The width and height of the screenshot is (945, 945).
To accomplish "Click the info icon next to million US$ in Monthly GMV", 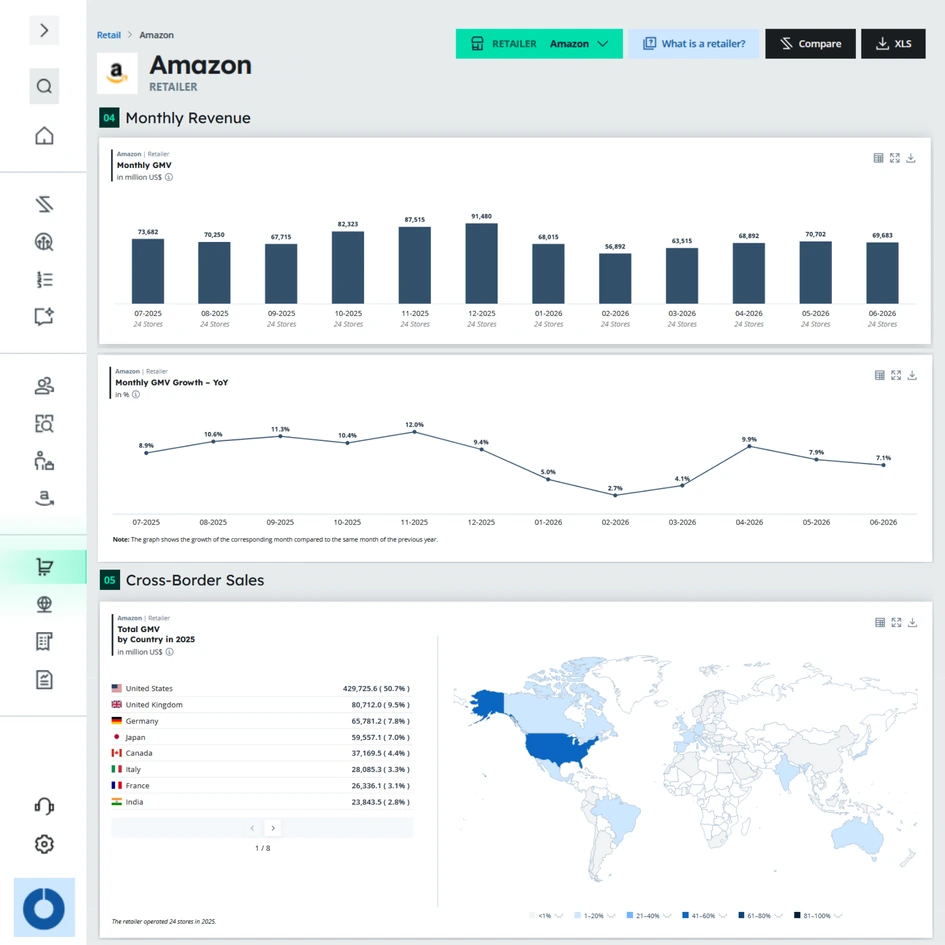I will pyautogui.click(x=169, y=177).
